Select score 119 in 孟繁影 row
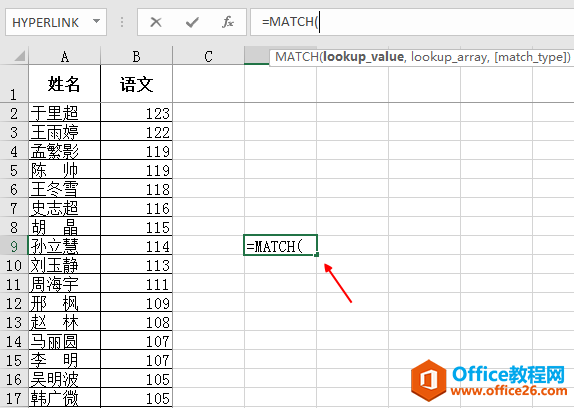 (136, 150)
